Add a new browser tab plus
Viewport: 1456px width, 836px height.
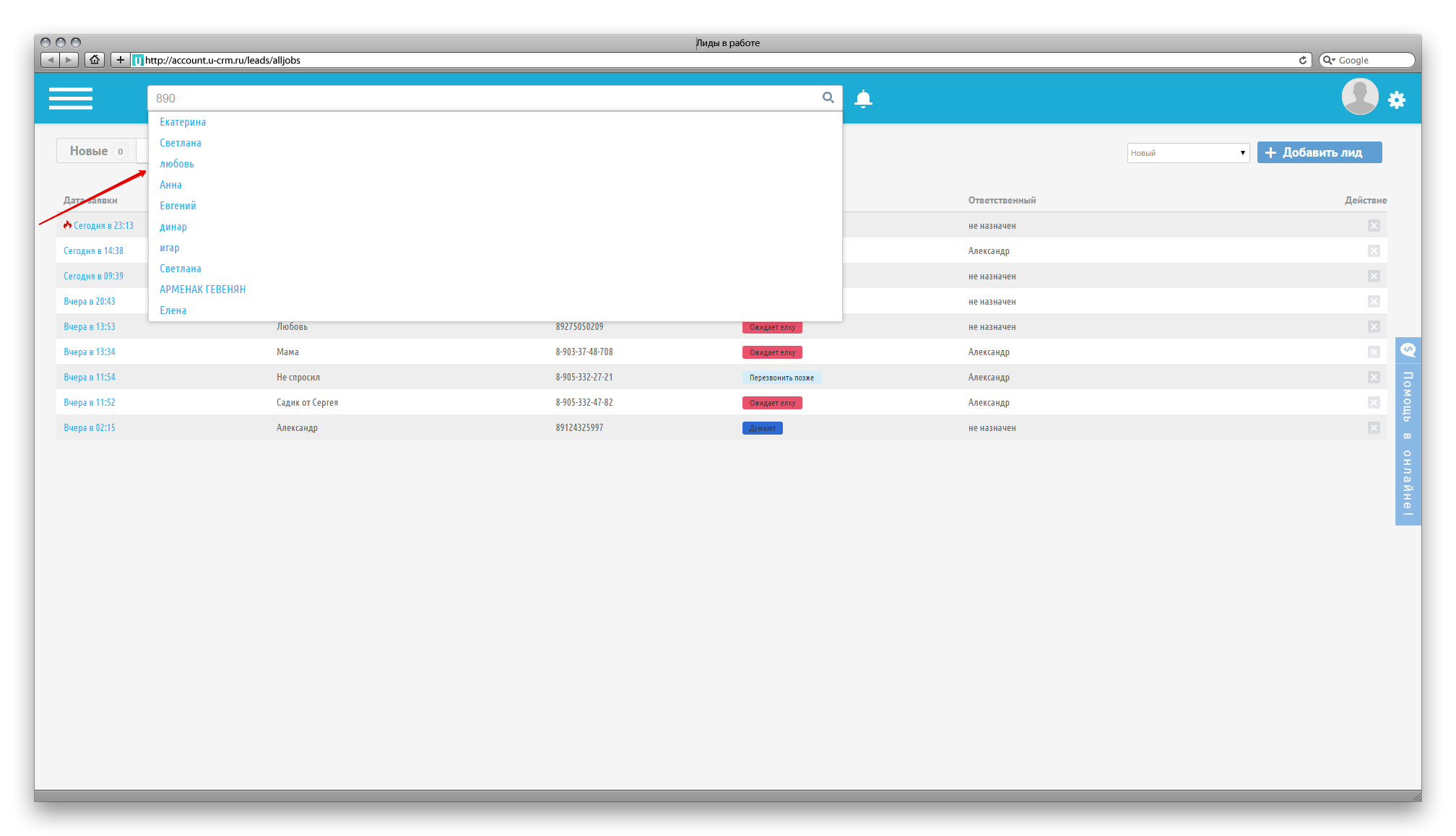coord(120,60)
